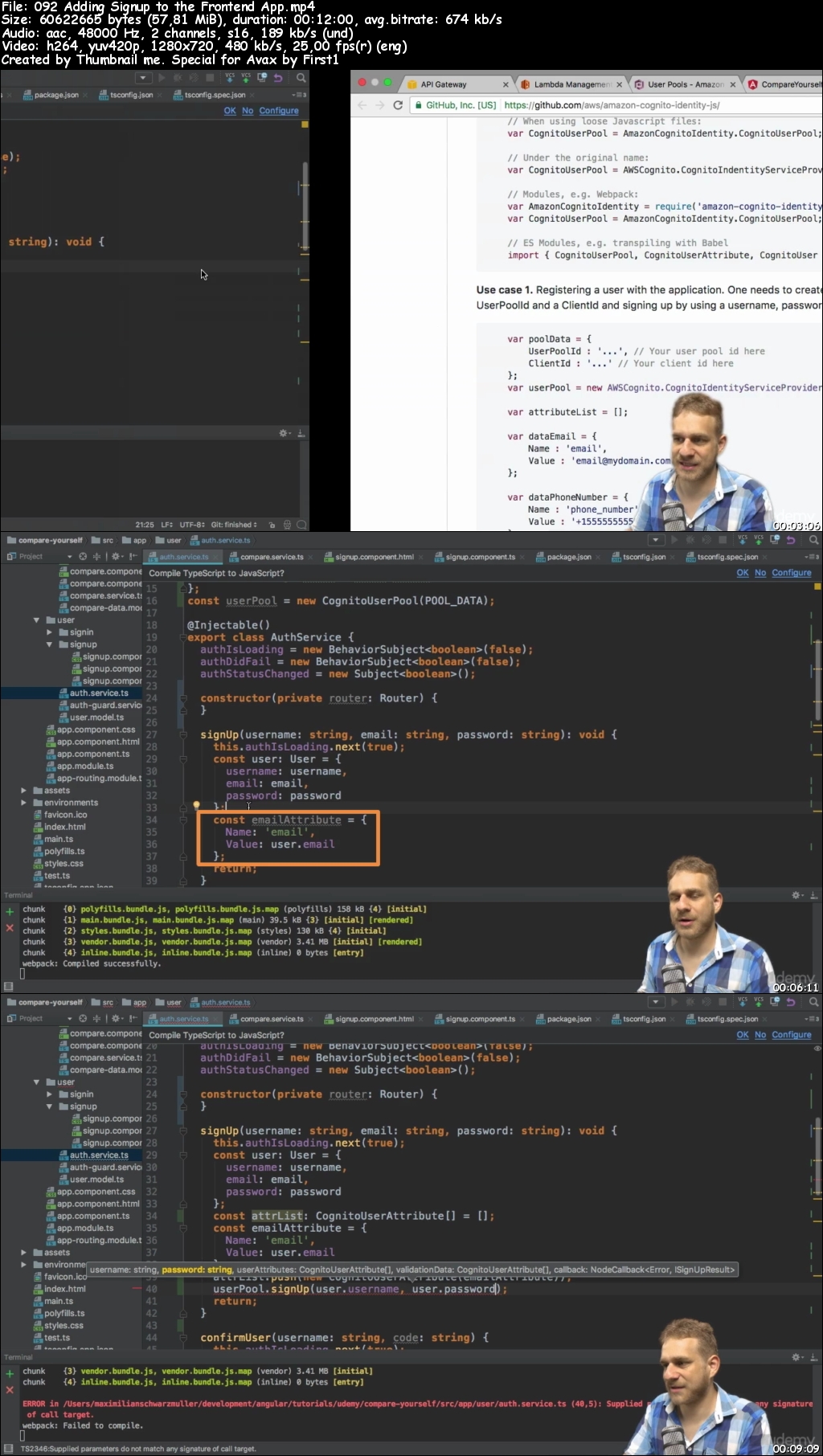Click the UTF-8 encoding status bar entry

point(192,525)
